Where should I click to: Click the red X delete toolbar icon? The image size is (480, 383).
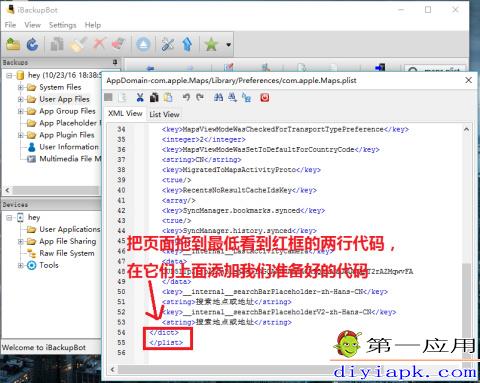(99, 44)
